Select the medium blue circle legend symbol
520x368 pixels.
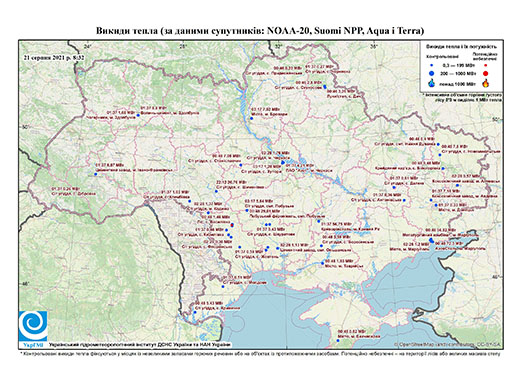coord(432,73)
